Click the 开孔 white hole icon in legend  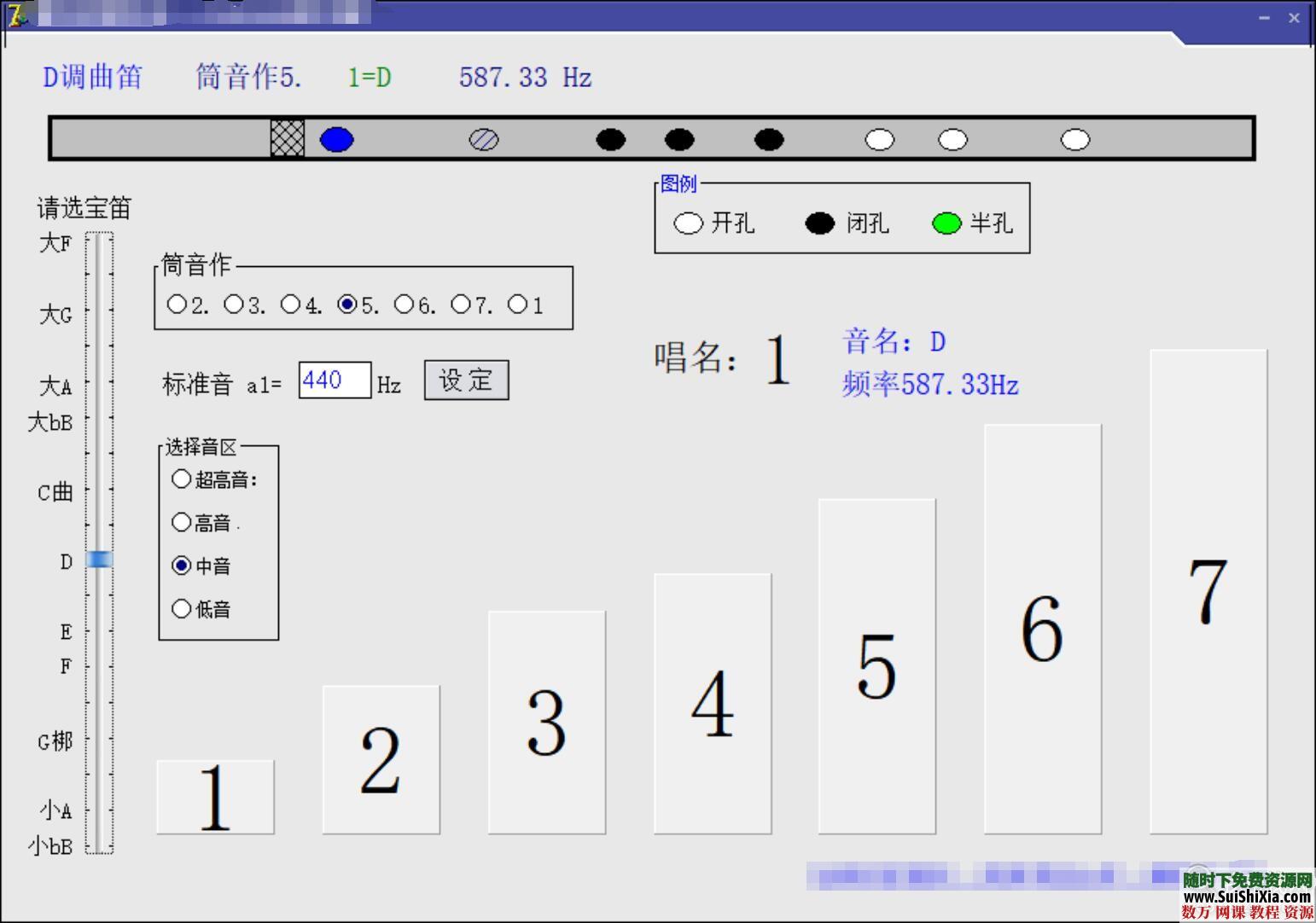click(688, 223)
